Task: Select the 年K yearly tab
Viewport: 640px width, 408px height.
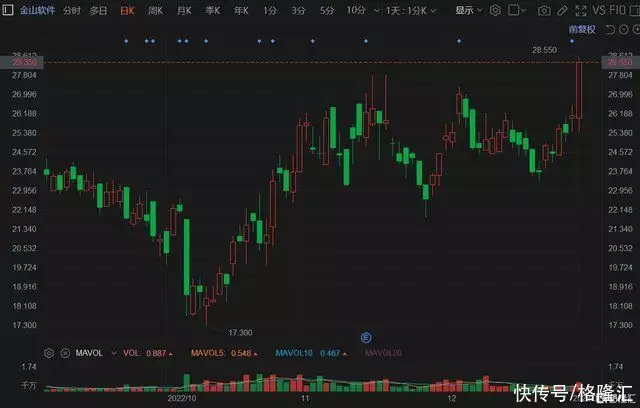Action: click(x=241, y=11)
